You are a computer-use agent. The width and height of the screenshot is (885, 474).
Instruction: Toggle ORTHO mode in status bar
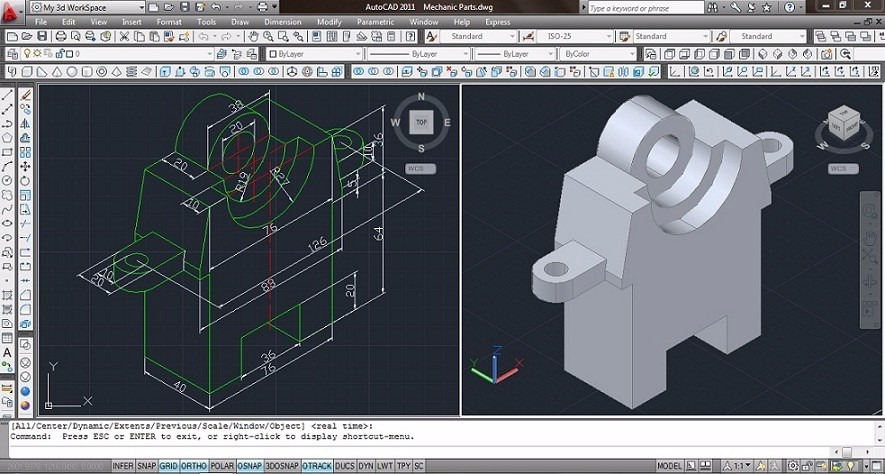pos(194,466)
